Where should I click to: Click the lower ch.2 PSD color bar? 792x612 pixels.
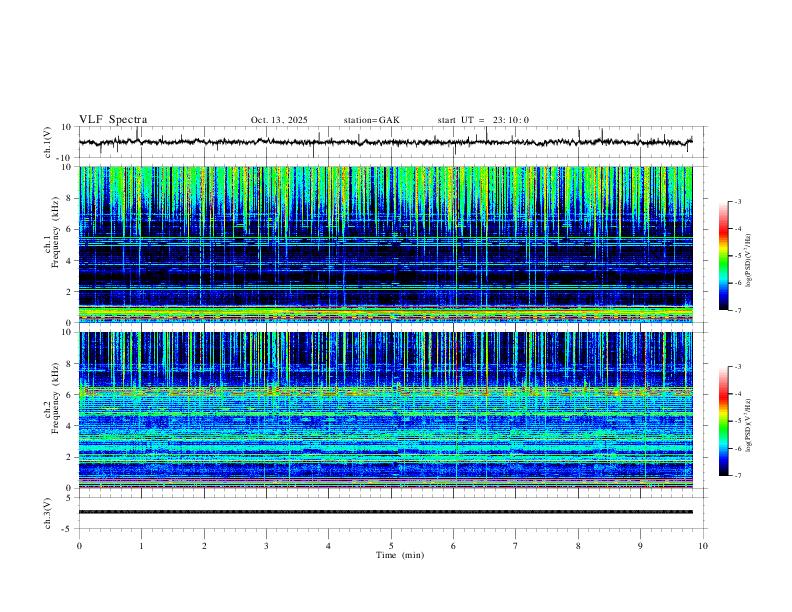pos(723,421)
